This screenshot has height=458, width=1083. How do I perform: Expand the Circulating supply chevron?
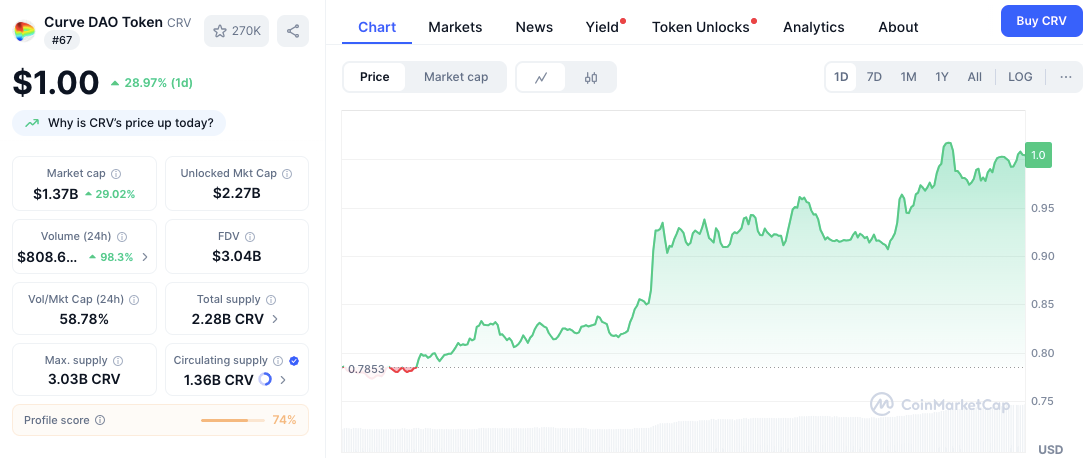(x=283, y=380)
